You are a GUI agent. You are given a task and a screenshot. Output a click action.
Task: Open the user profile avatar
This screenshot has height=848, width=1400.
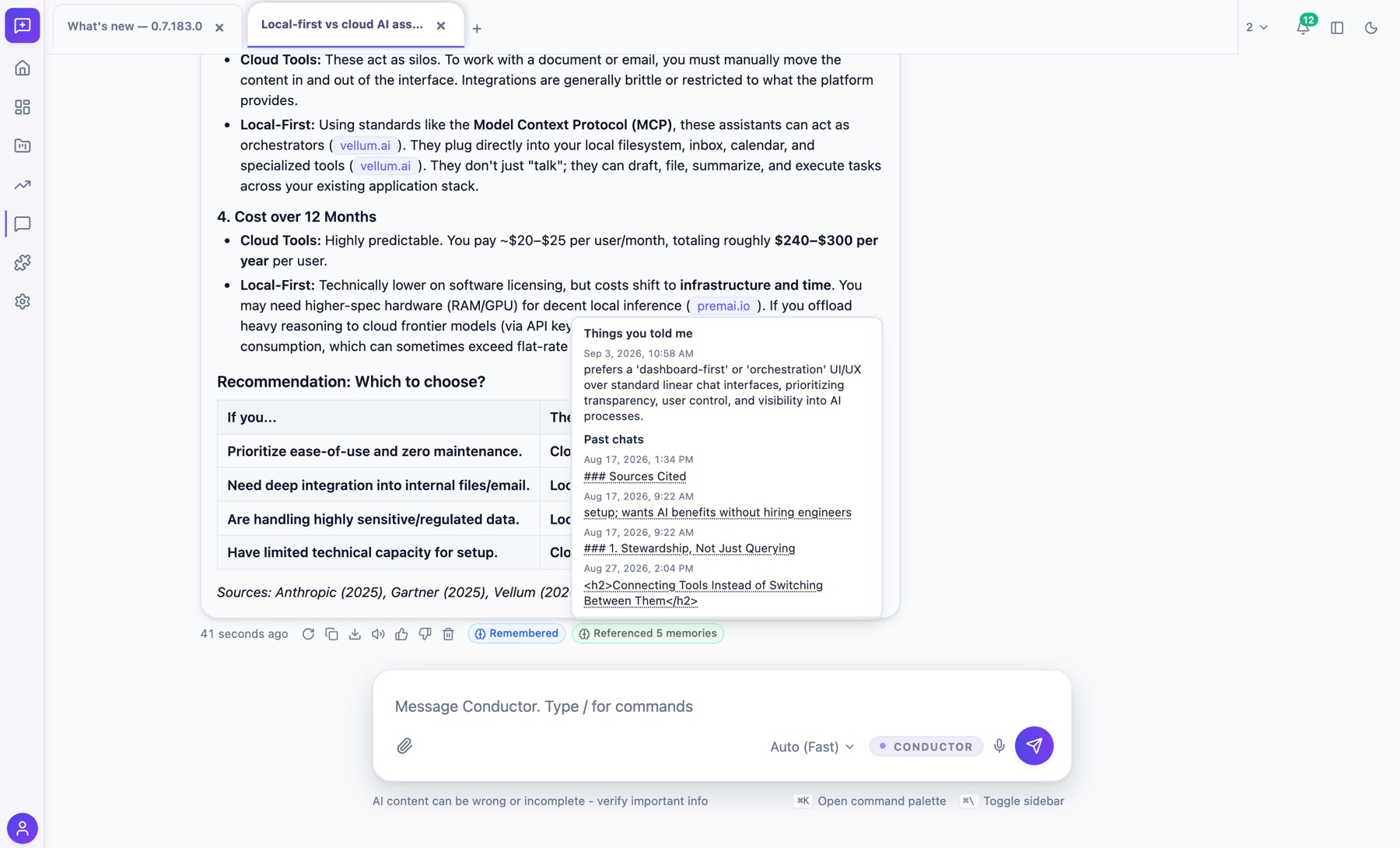[23, 828]
